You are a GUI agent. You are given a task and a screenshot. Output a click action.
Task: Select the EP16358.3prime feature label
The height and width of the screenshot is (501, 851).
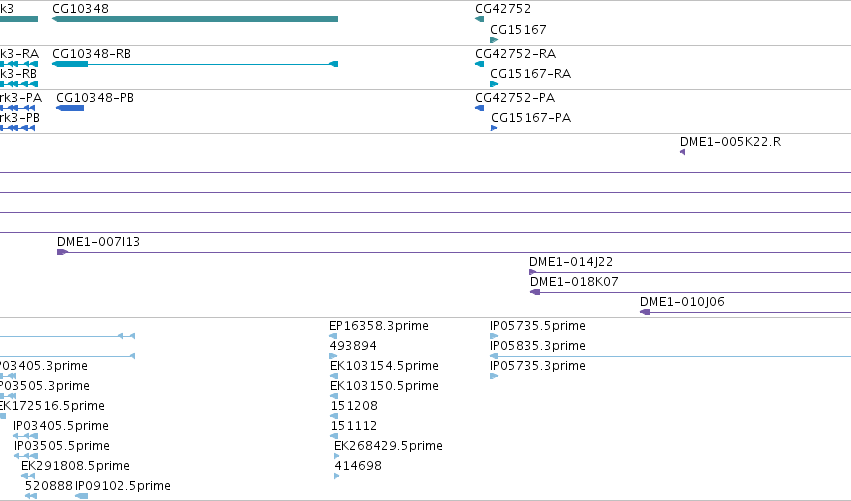[379, 326]
